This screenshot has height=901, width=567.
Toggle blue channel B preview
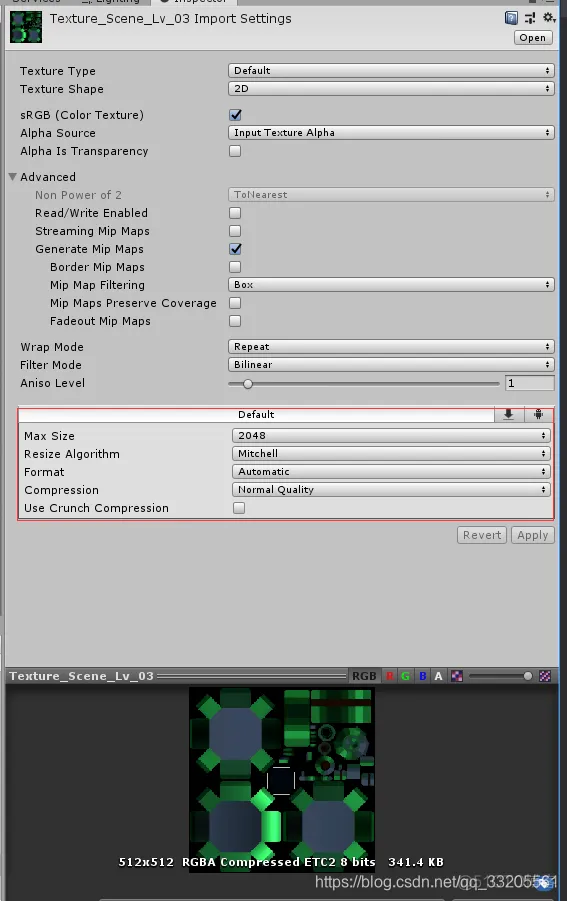(423, 676)
